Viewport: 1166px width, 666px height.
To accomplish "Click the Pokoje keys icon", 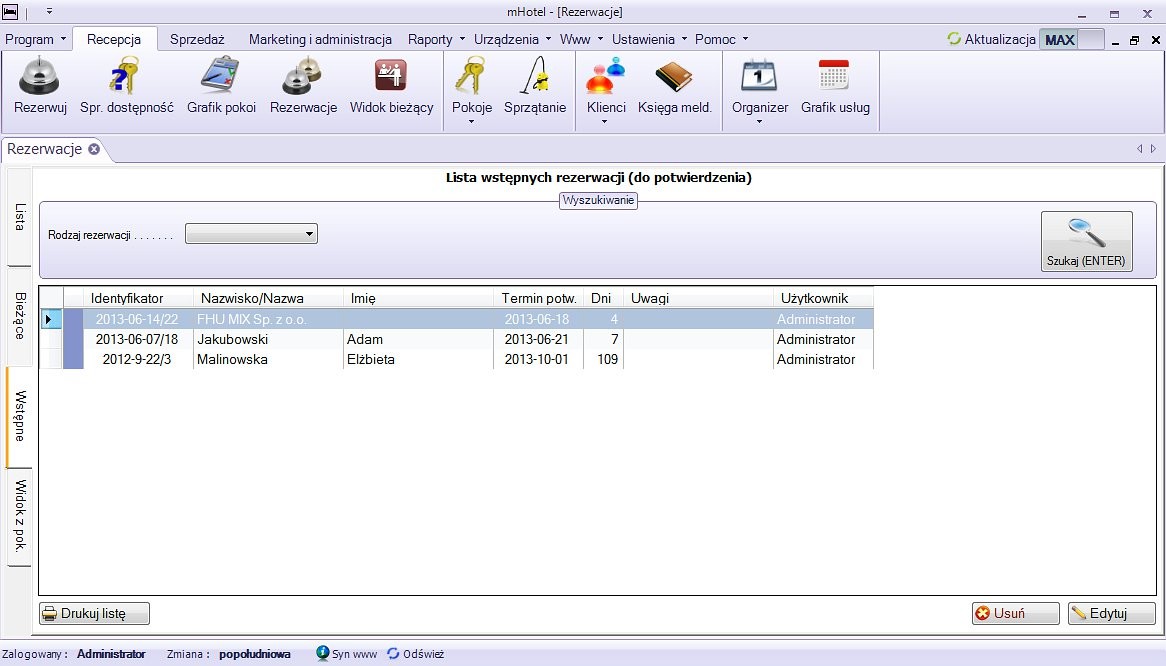I will click(471, 76).
